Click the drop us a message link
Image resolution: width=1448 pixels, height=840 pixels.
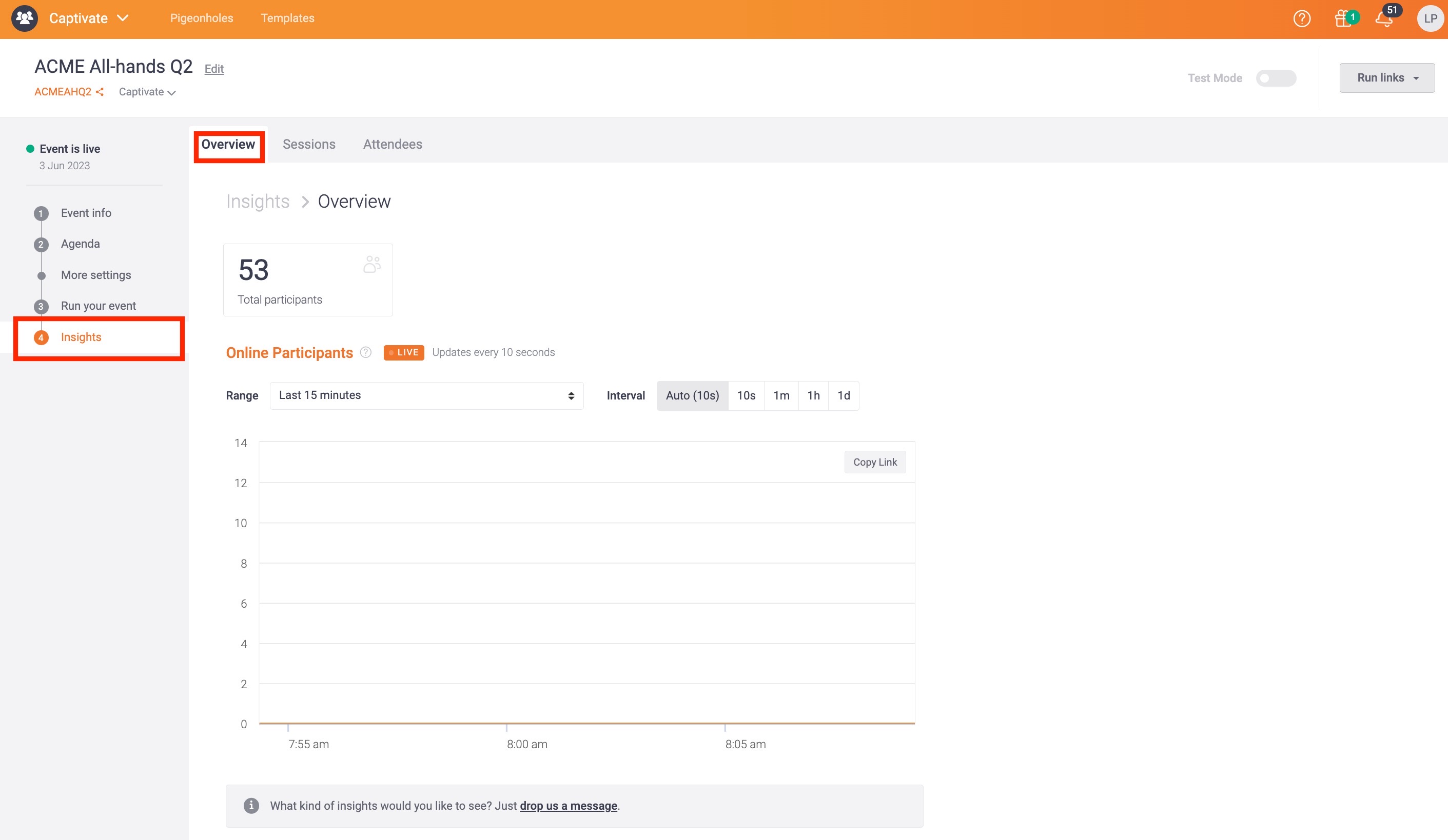pyautogui.click(x=567, y=806)
